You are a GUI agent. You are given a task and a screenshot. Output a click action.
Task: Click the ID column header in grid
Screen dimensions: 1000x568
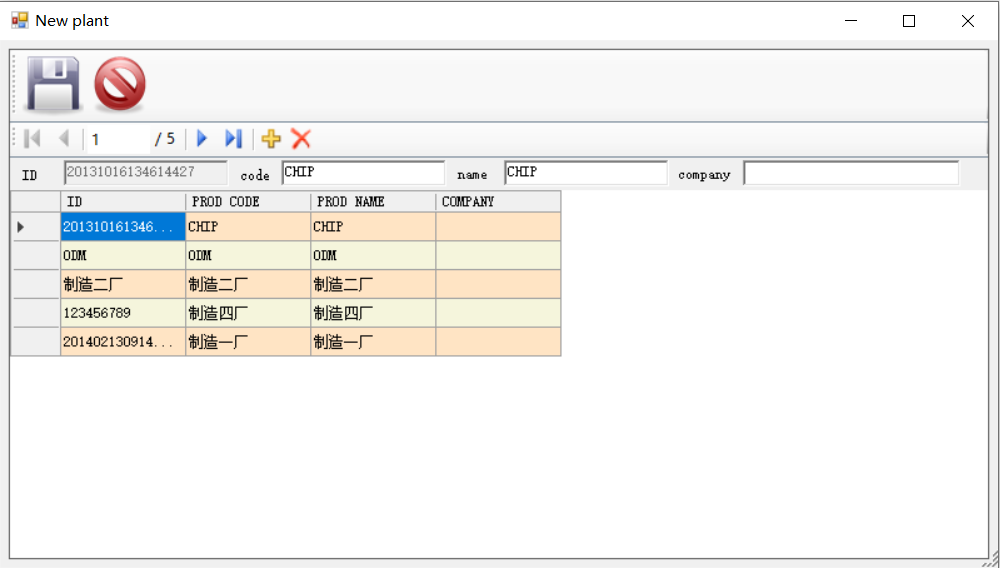(x=122, y=202)
